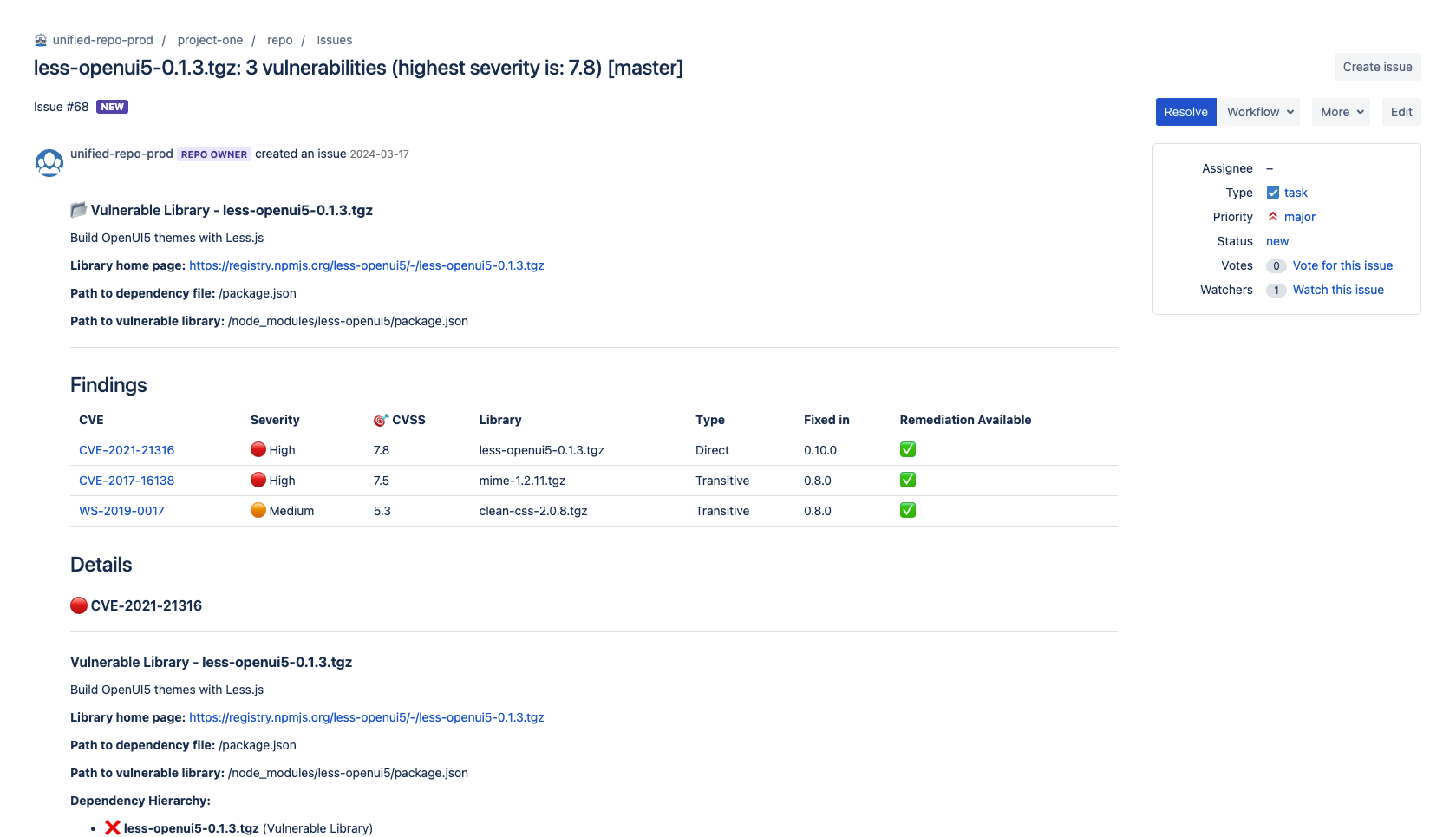The image size is (1456, 837).
Task: Click Fixed in value 0.10.0
Action: tap(820, 450)
